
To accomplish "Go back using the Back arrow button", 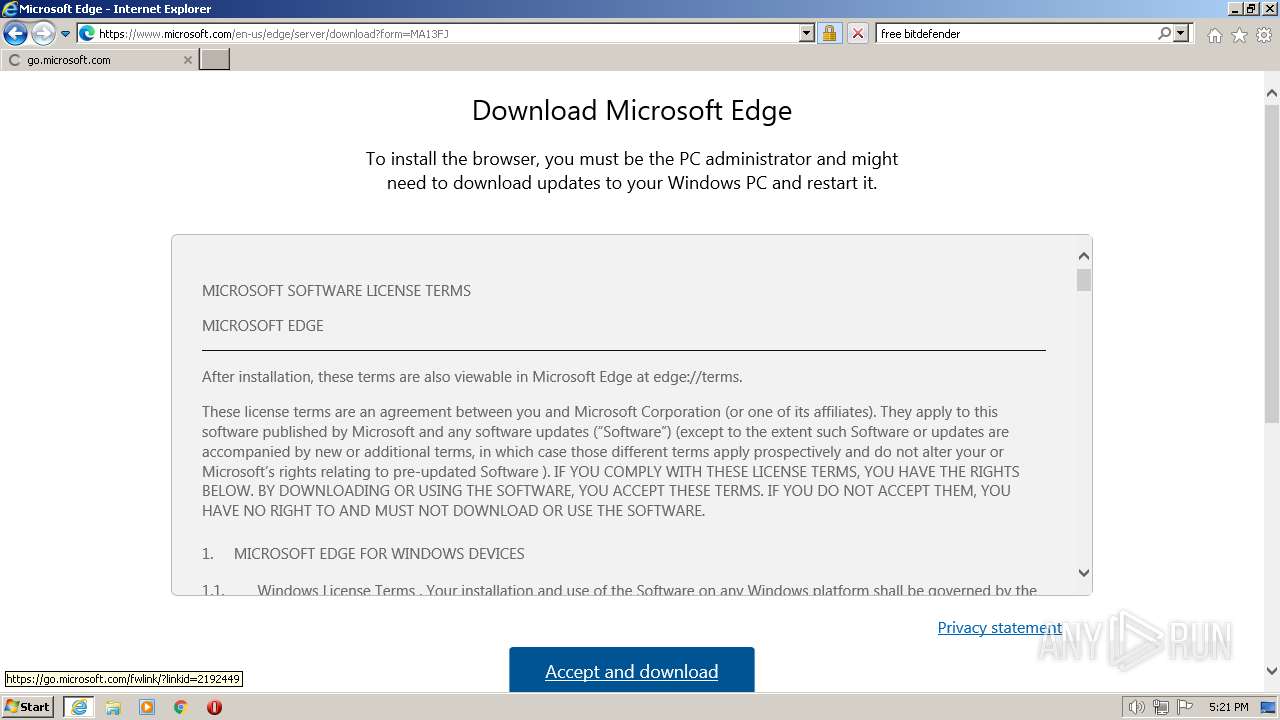I will (15, 34).
